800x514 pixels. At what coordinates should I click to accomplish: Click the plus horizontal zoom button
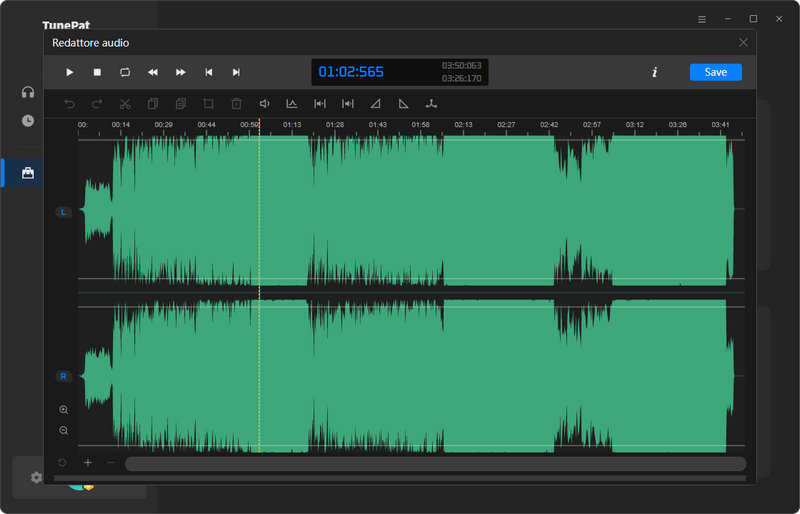[88, 463]
